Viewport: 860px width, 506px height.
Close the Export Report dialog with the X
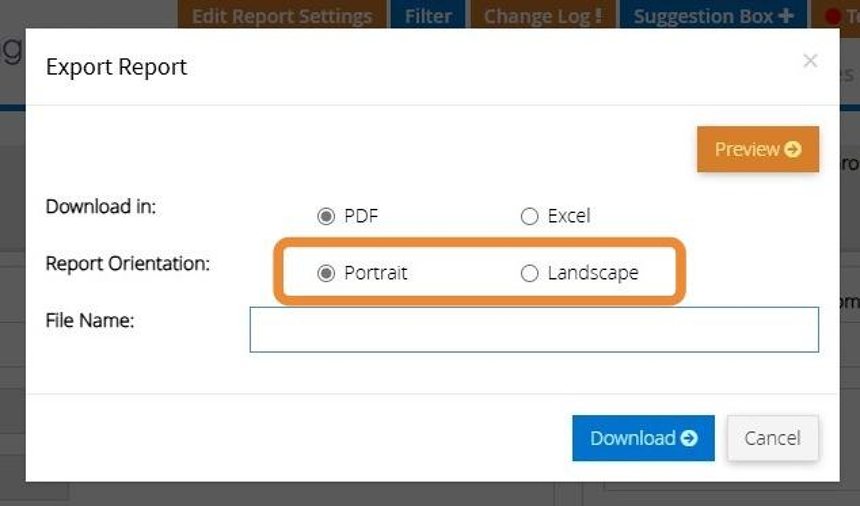(810, 61)
